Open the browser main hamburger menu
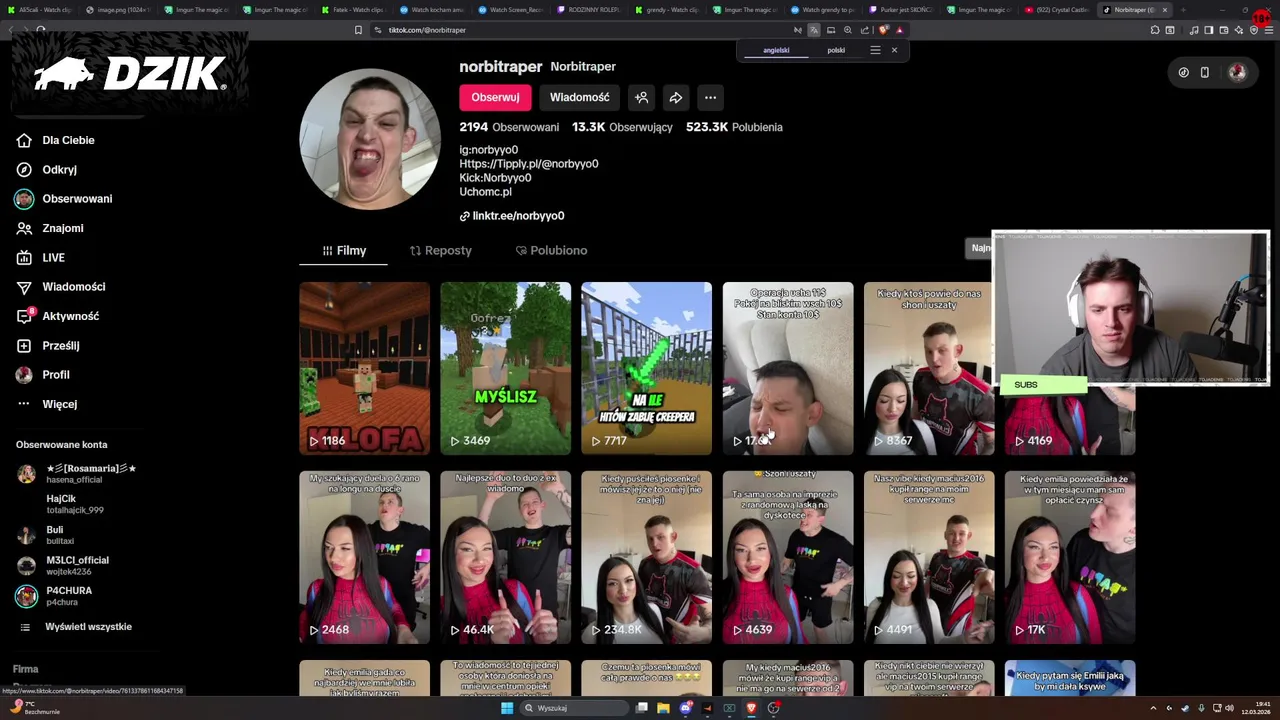 (1268, 30)
